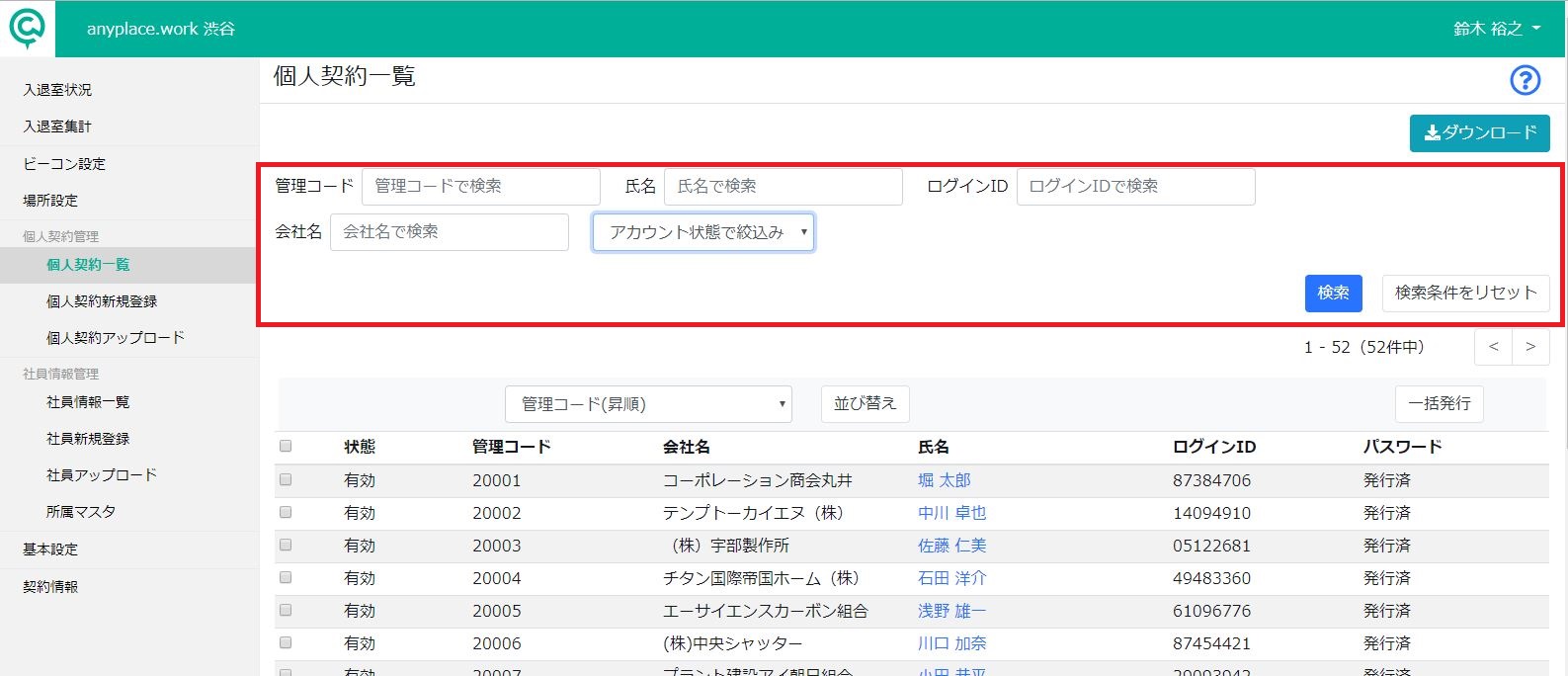The width and height of the screenshot is (1568, 676).
Task: Click the 並び替え button
Action: tap(866, 403)
